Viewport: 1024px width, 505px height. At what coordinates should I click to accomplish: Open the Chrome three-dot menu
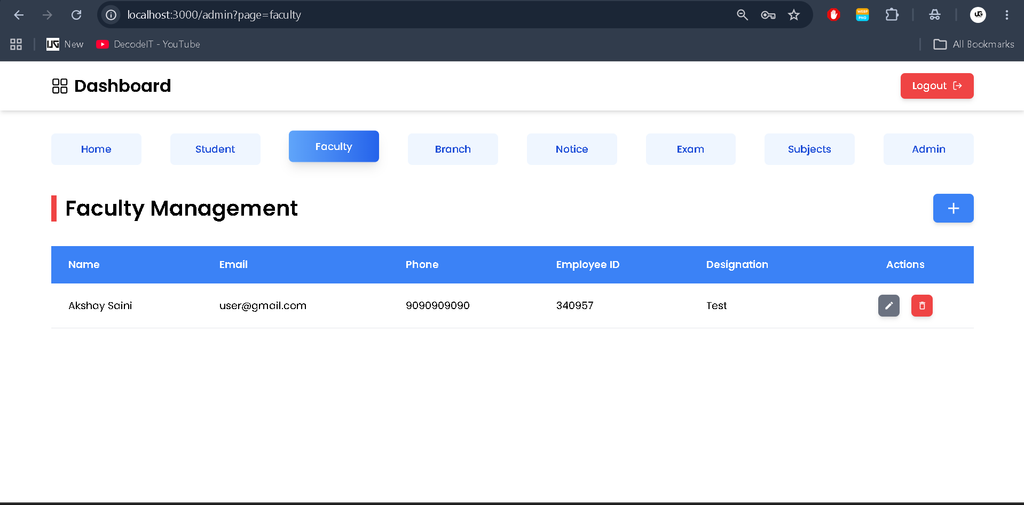click(x=1006, y=14)
